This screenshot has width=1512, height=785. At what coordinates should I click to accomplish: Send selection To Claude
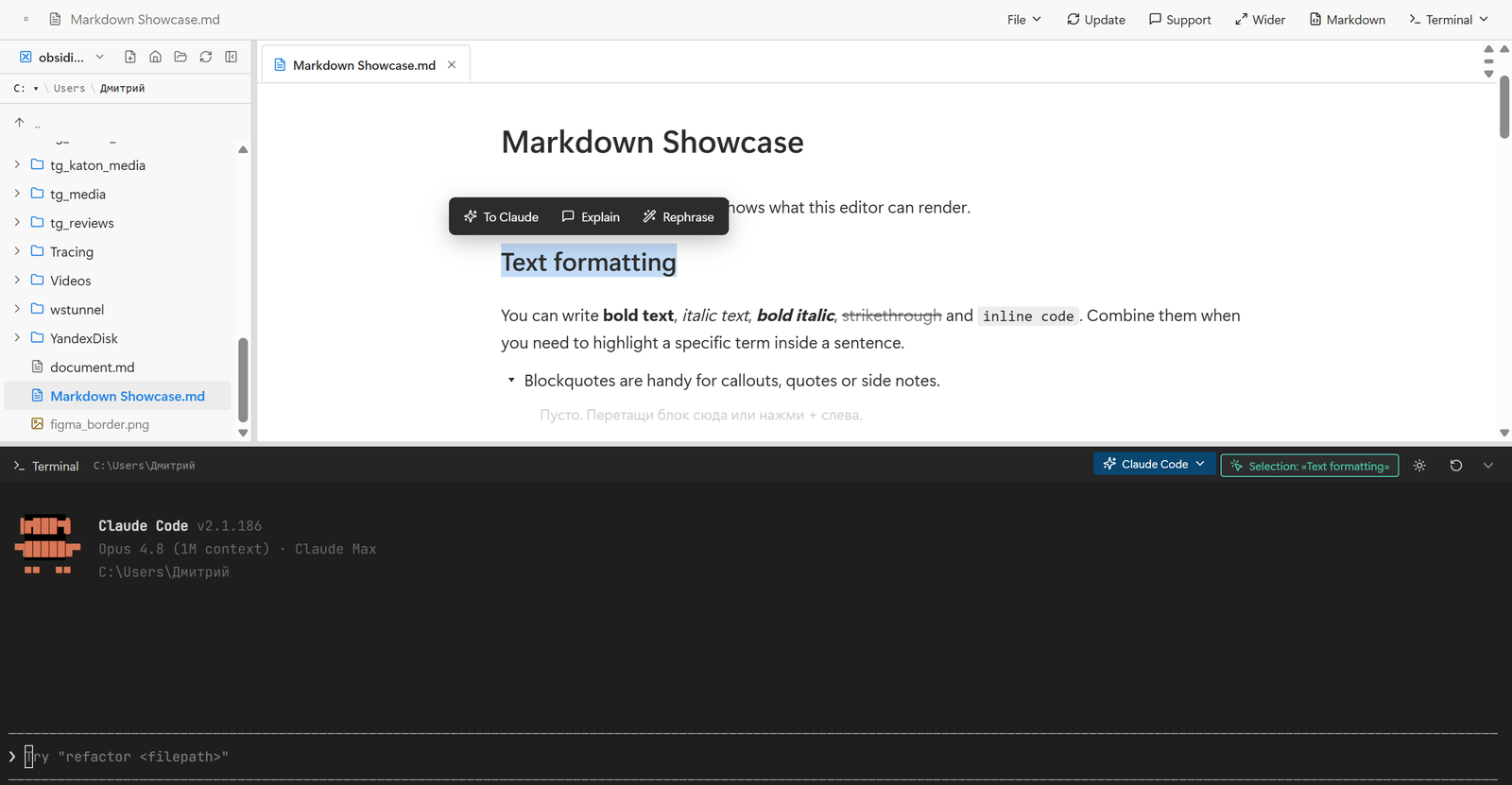501,216
